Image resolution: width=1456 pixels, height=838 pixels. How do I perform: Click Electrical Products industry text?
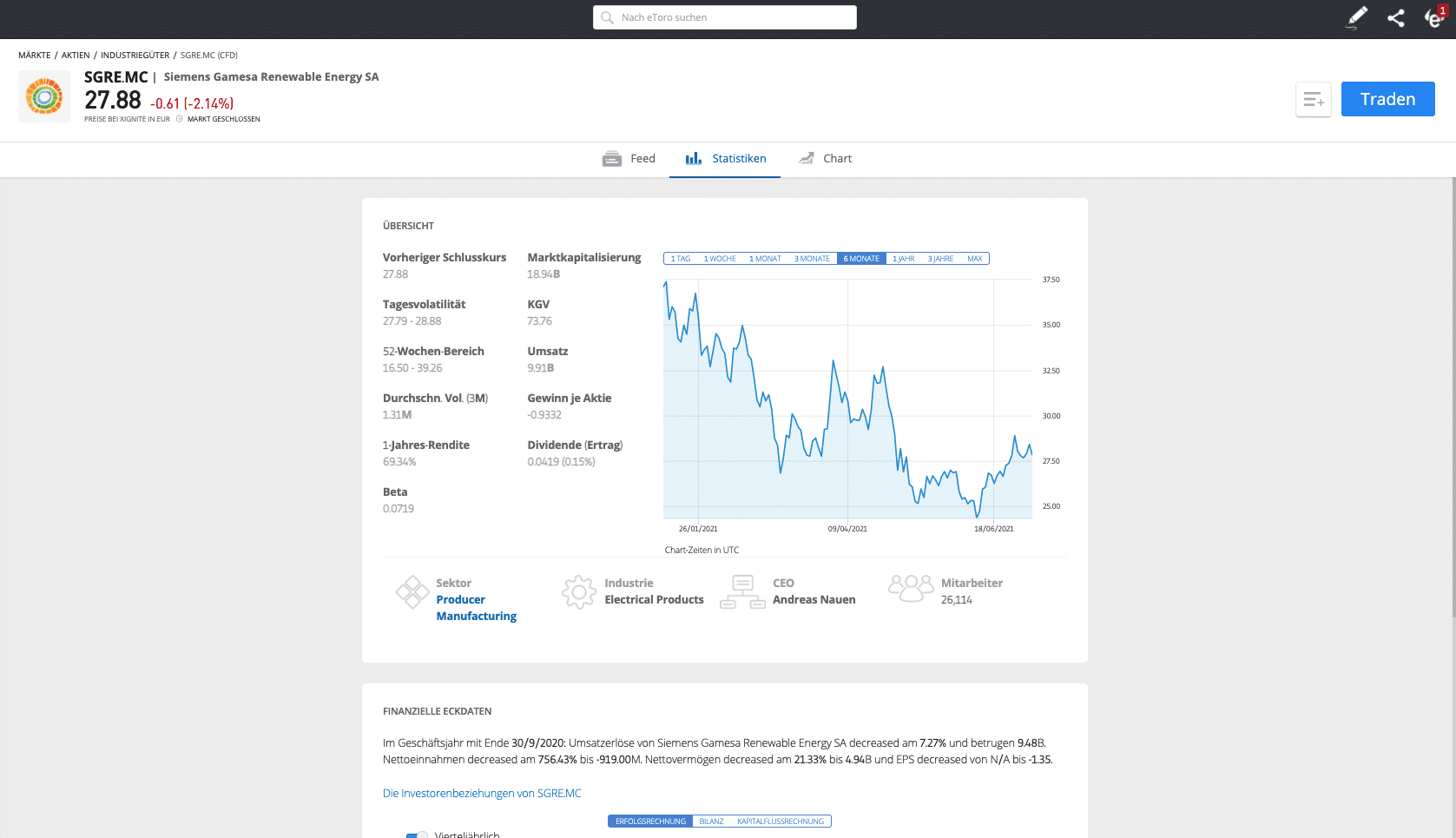click(x=654, y=600)
